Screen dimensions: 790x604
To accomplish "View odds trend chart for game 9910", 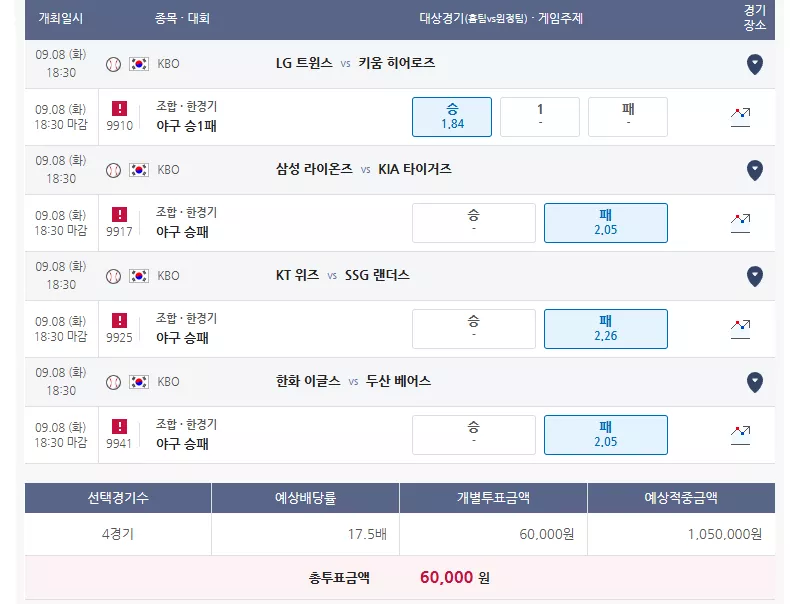I will click(x=740, y=117).
